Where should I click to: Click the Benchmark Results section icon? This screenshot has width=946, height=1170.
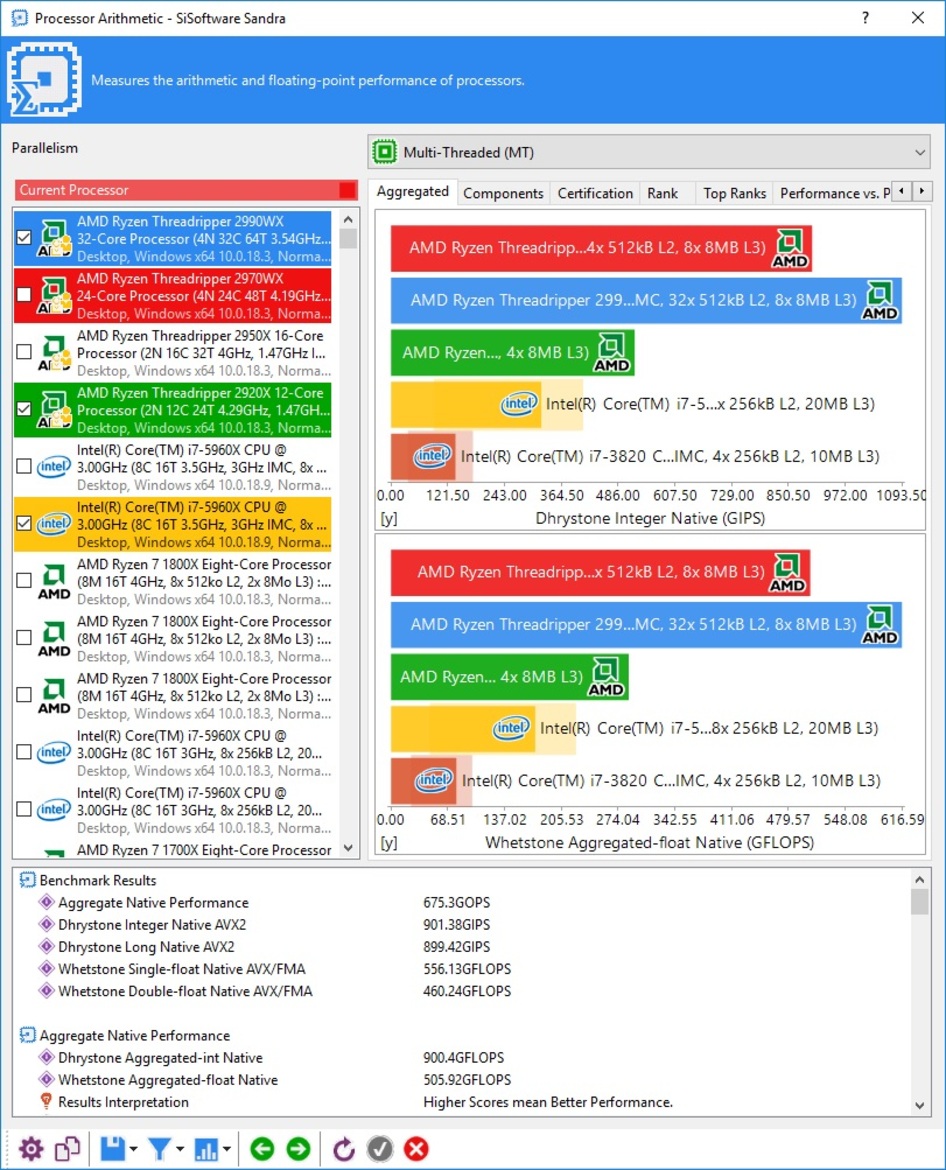point(28,880)
